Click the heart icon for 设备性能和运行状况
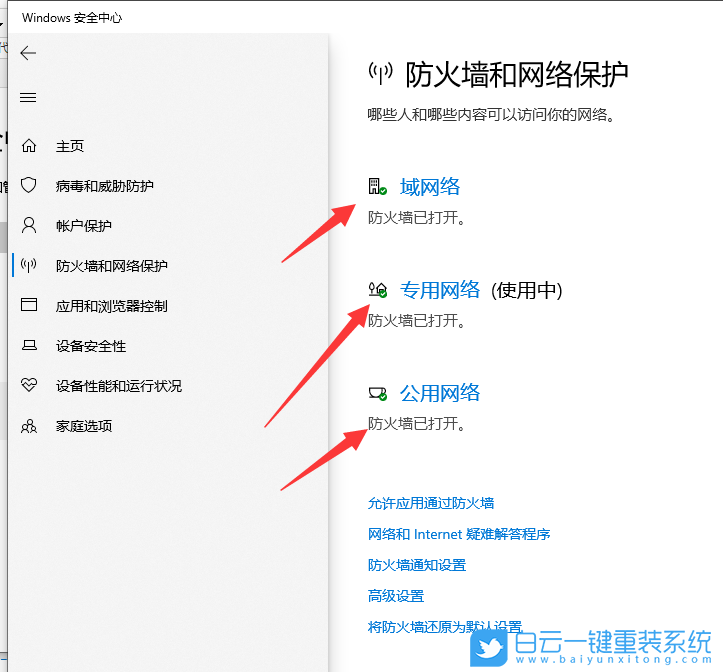 click(29, 385)
